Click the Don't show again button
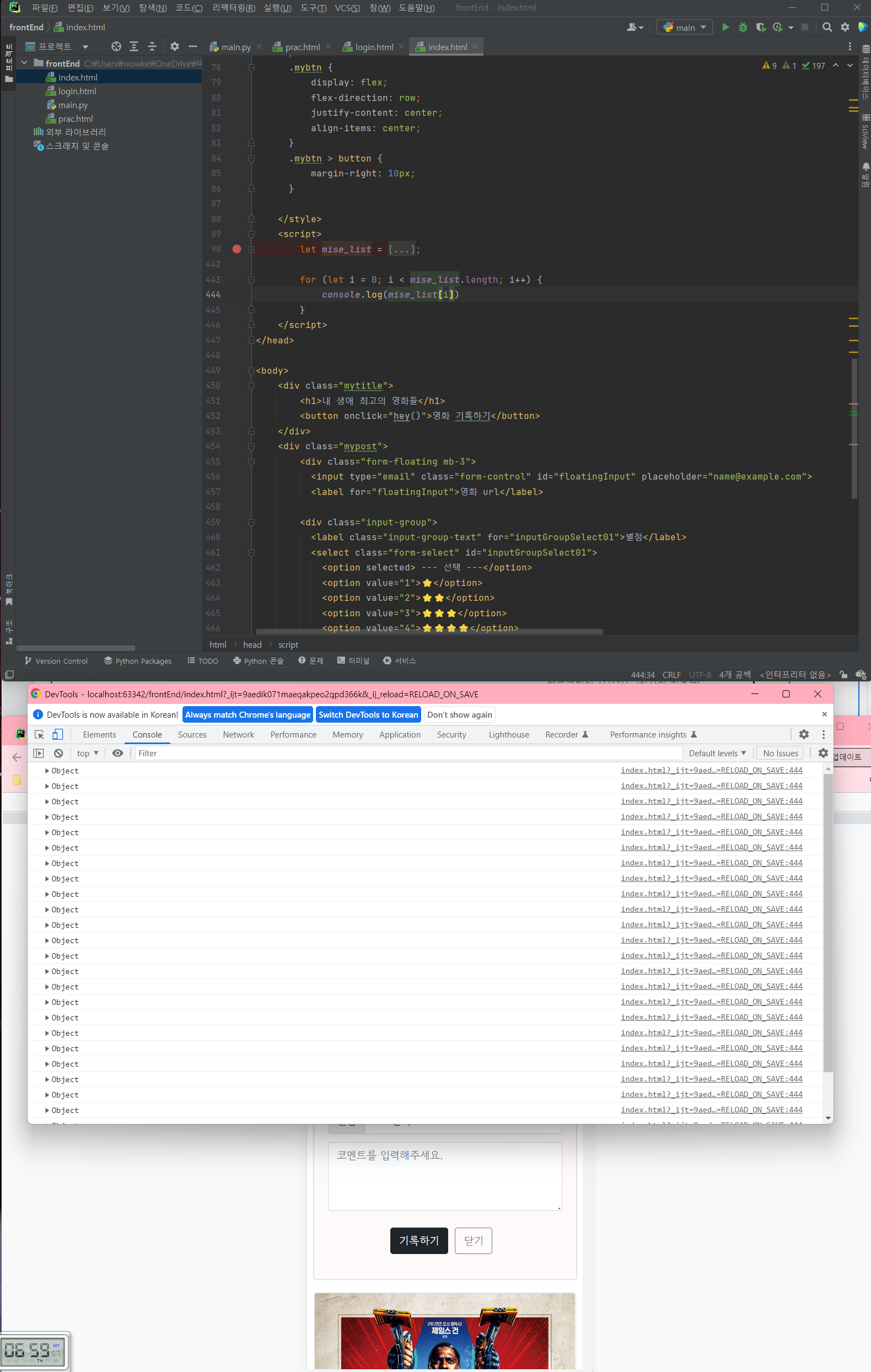The height and width of the screenshot is (1372, 871). click(459, 714)
